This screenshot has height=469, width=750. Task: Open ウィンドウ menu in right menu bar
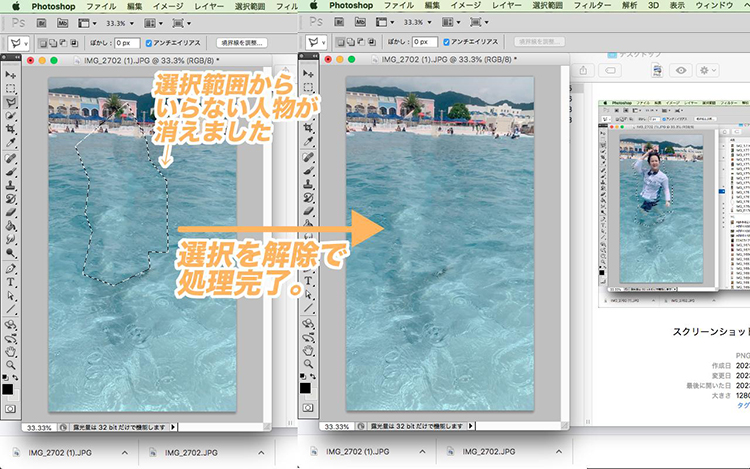pos(714,6)
